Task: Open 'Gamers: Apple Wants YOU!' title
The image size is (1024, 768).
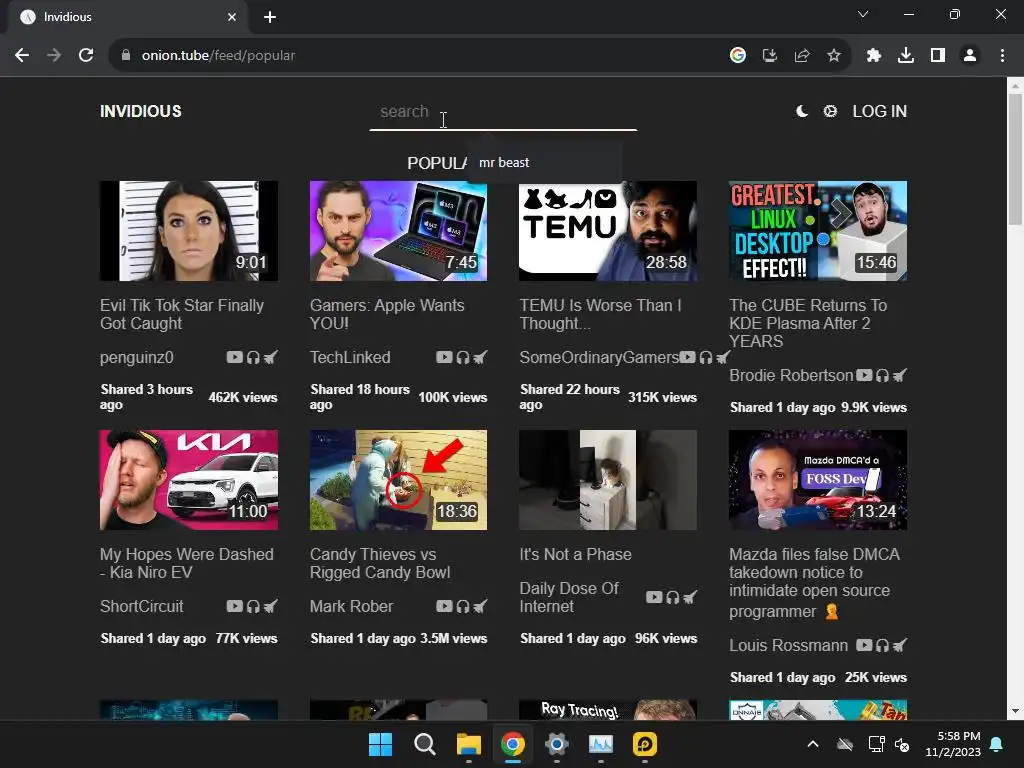Action: point(387,314)
